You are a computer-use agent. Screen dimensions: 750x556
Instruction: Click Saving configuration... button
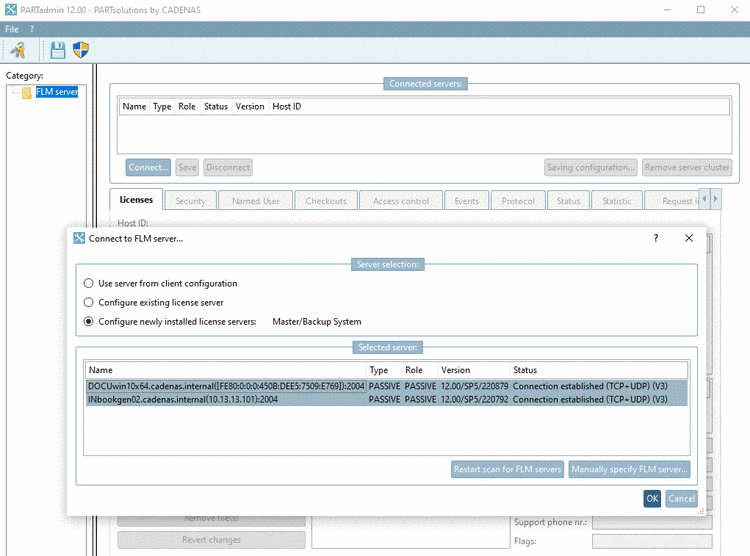[591, 167]
